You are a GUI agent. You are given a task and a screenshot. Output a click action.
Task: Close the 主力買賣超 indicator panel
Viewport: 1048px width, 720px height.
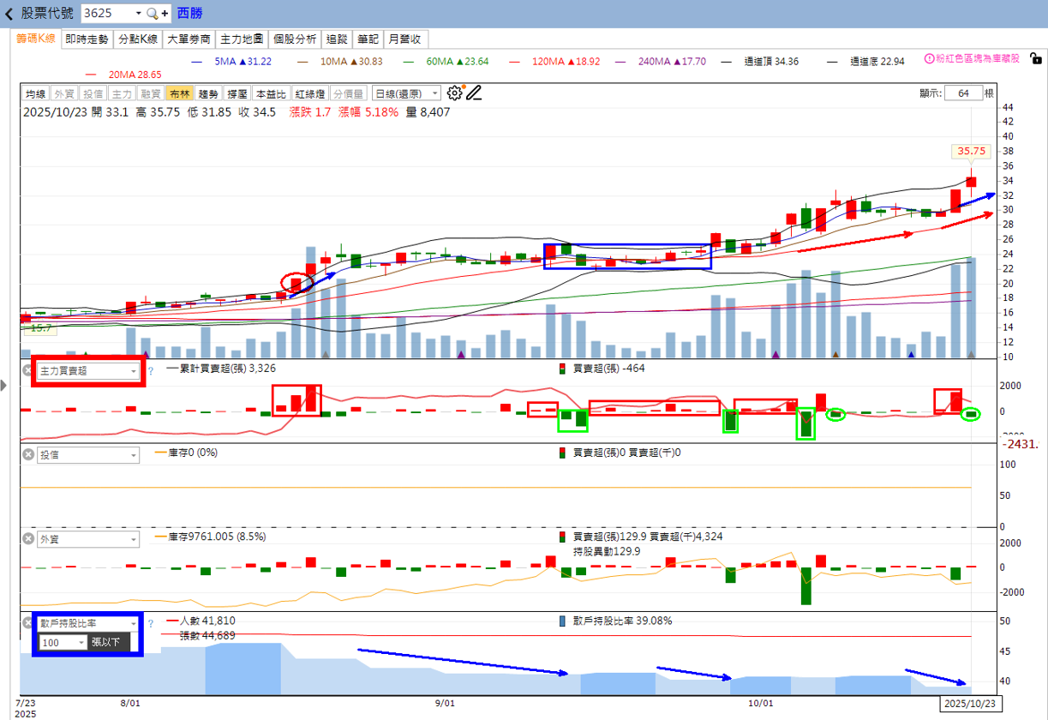point(28,370)
